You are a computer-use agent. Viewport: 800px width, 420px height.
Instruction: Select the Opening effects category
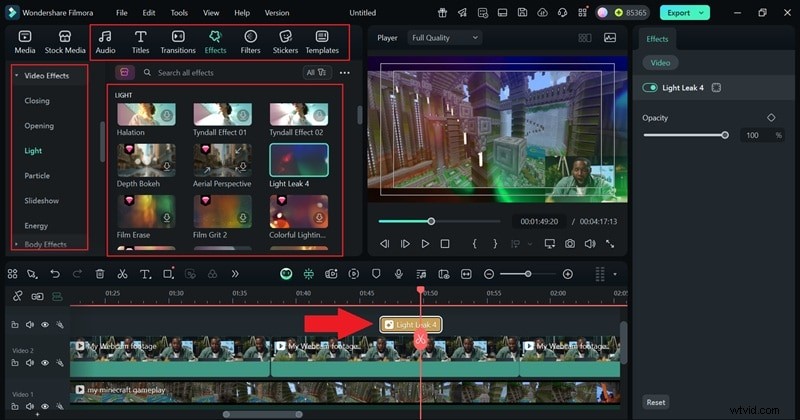39,126
